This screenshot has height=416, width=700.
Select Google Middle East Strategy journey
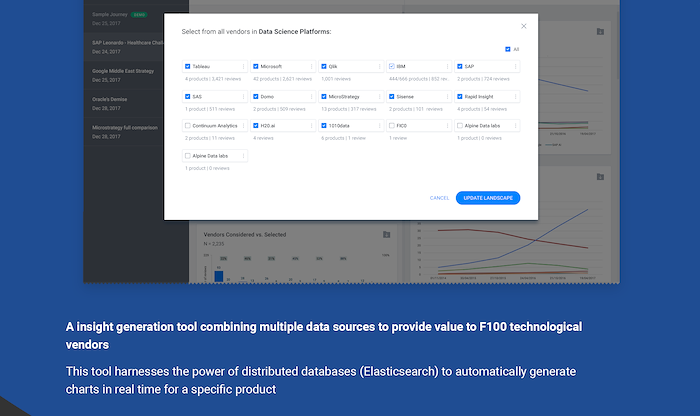[x=121, y=73]
